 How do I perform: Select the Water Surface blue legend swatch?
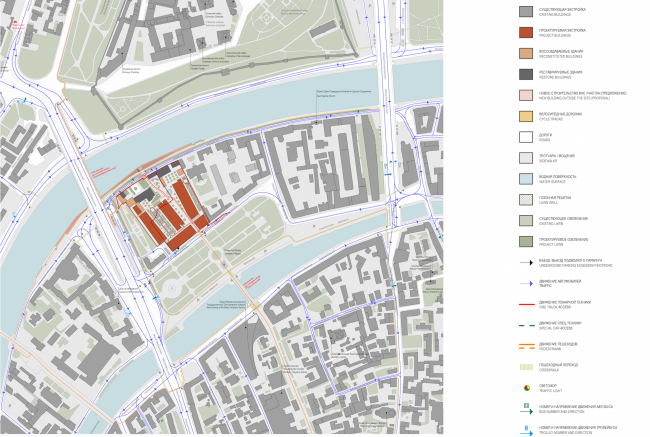pyautogui.click(x=526, y=180)
